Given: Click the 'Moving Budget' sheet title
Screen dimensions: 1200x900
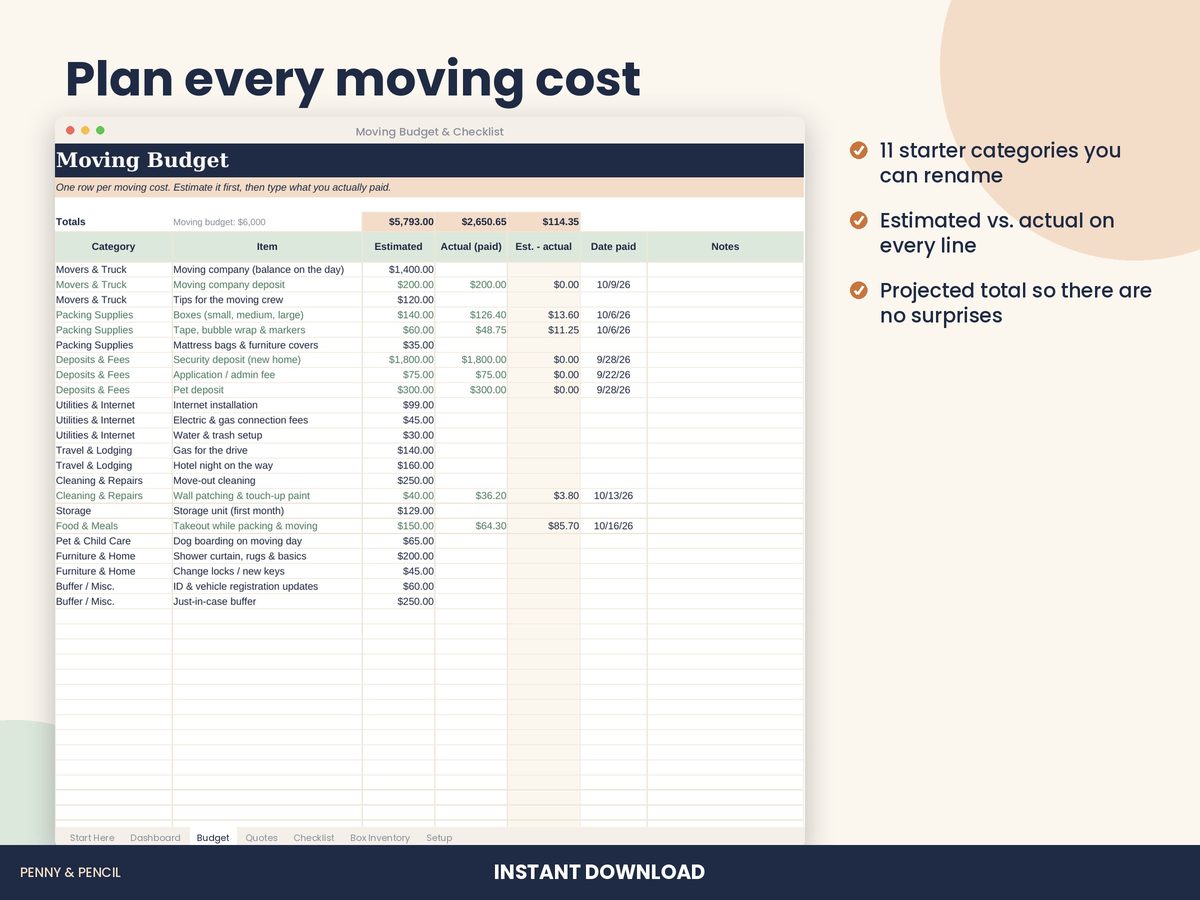Looking at the screenshot, I should coord(142,160).
